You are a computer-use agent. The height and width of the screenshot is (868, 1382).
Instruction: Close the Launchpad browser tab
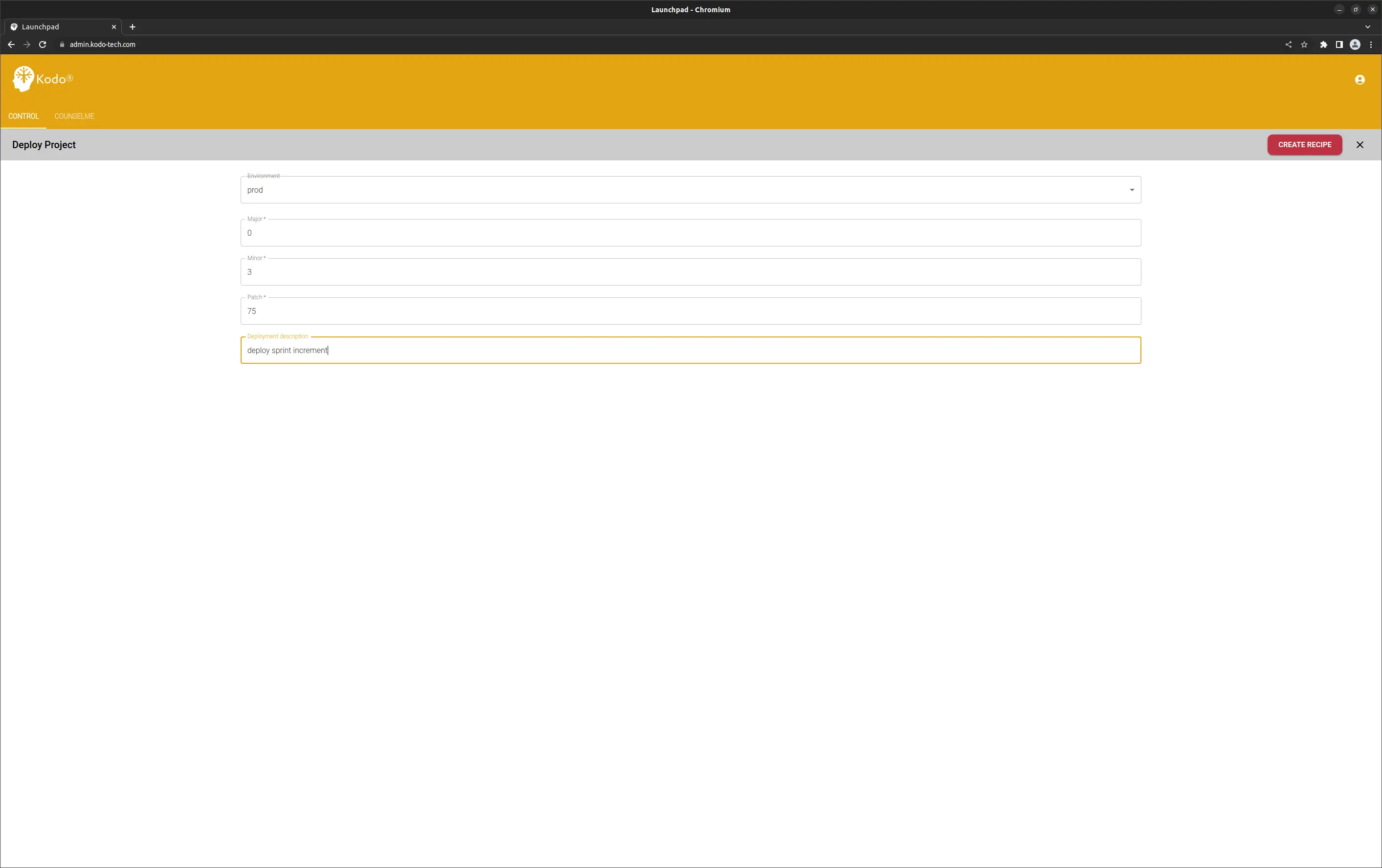[x=113, y=27]
